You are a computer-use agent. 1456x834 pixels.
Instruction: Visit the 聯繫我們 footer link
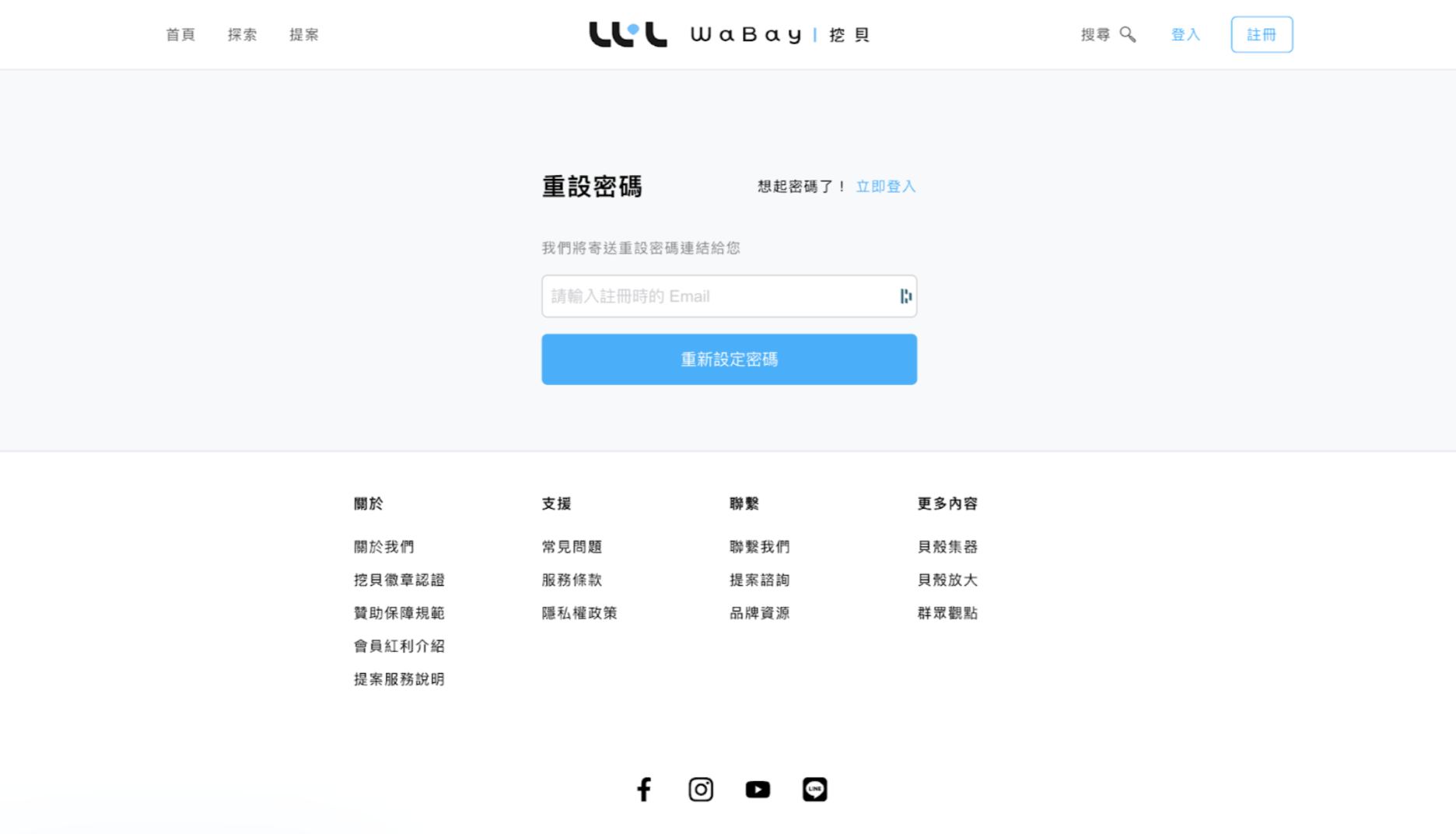pyautogui.click(x=760, y=547)
